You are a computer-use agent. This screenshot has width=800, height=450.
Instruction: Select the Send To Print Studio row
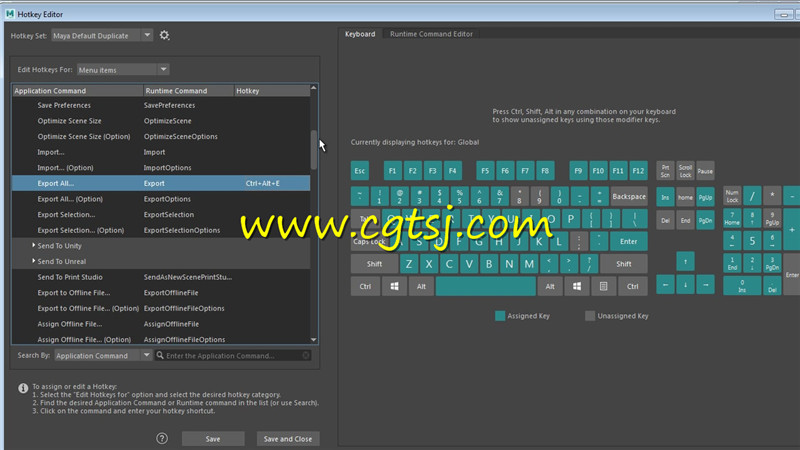point(161,277)
